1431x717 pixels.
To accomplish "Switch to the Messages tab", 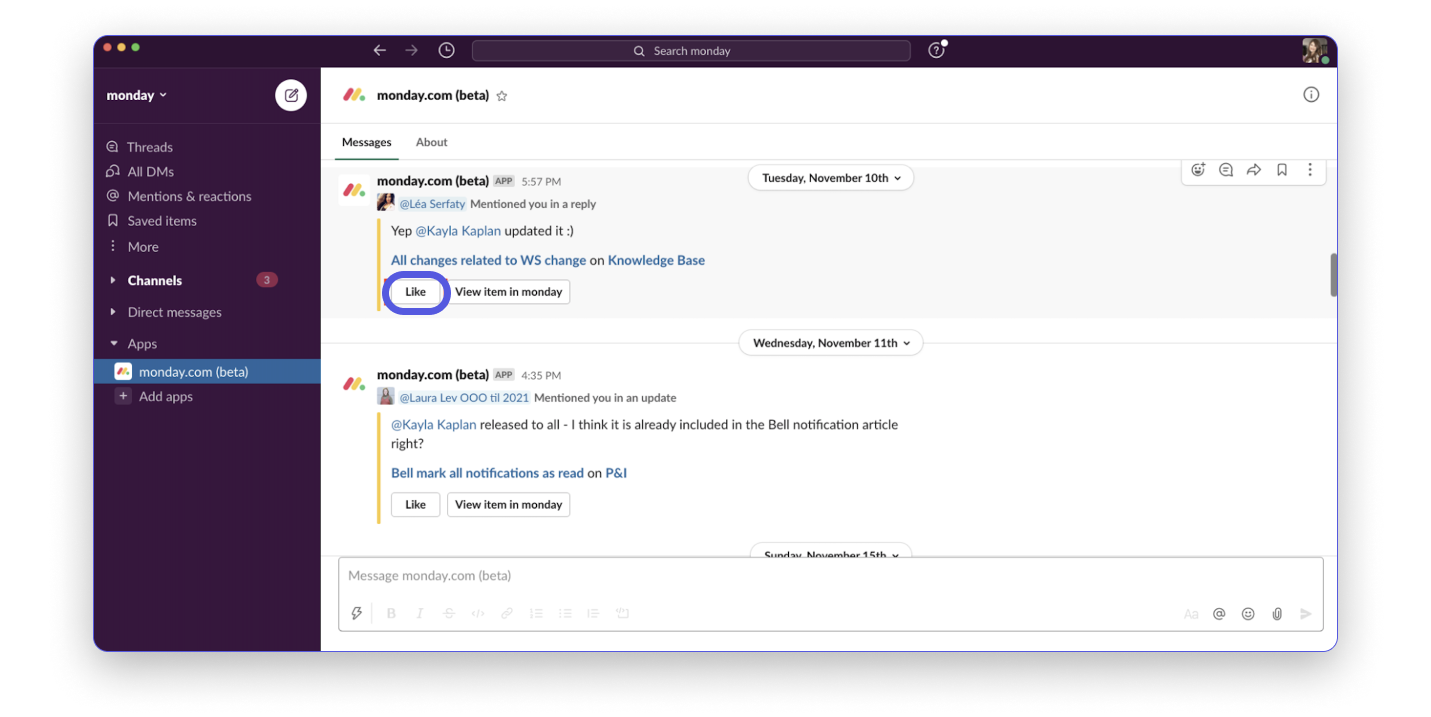I will [x=367, y=142].
